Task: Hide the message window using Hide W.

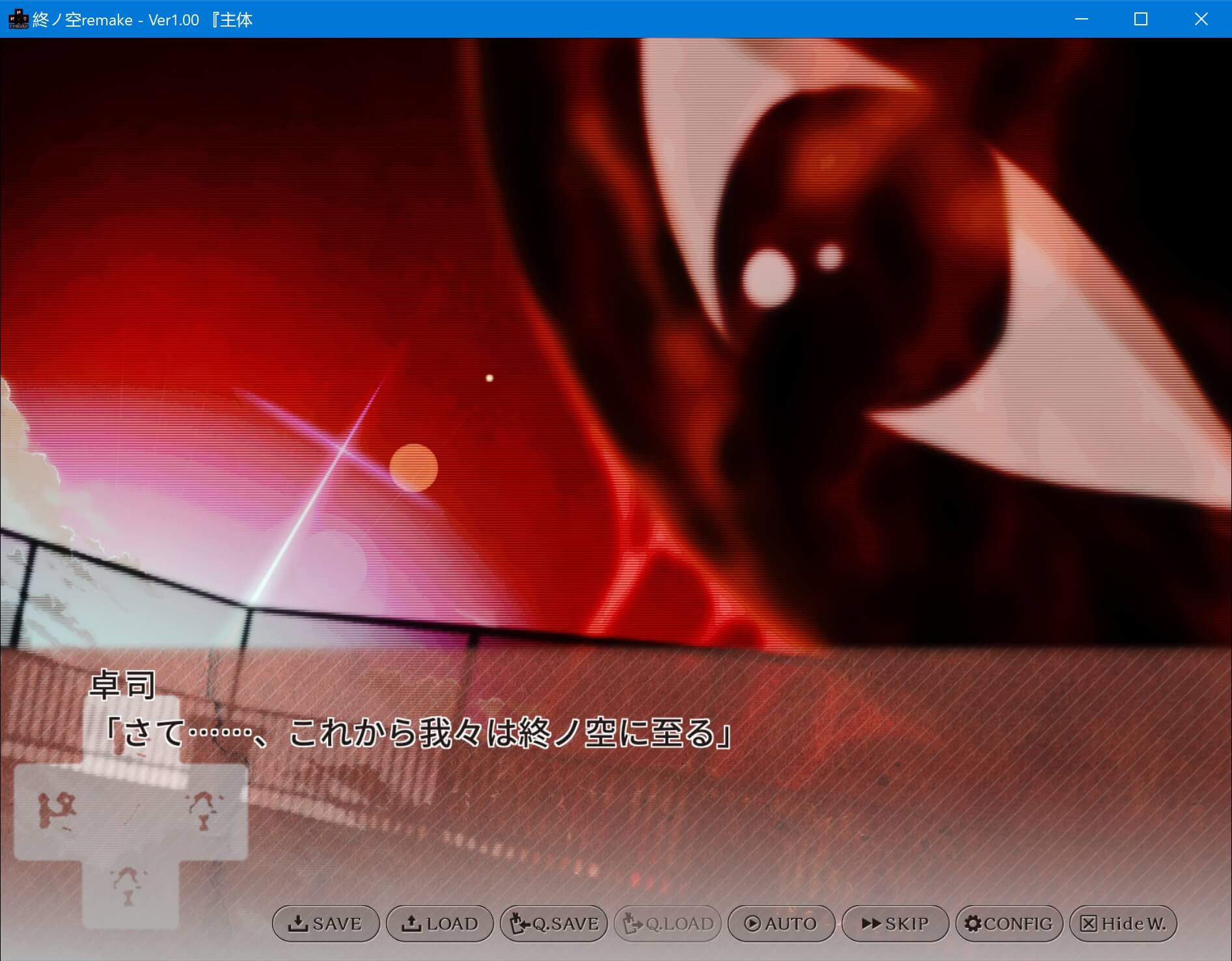Action: 1123,923
